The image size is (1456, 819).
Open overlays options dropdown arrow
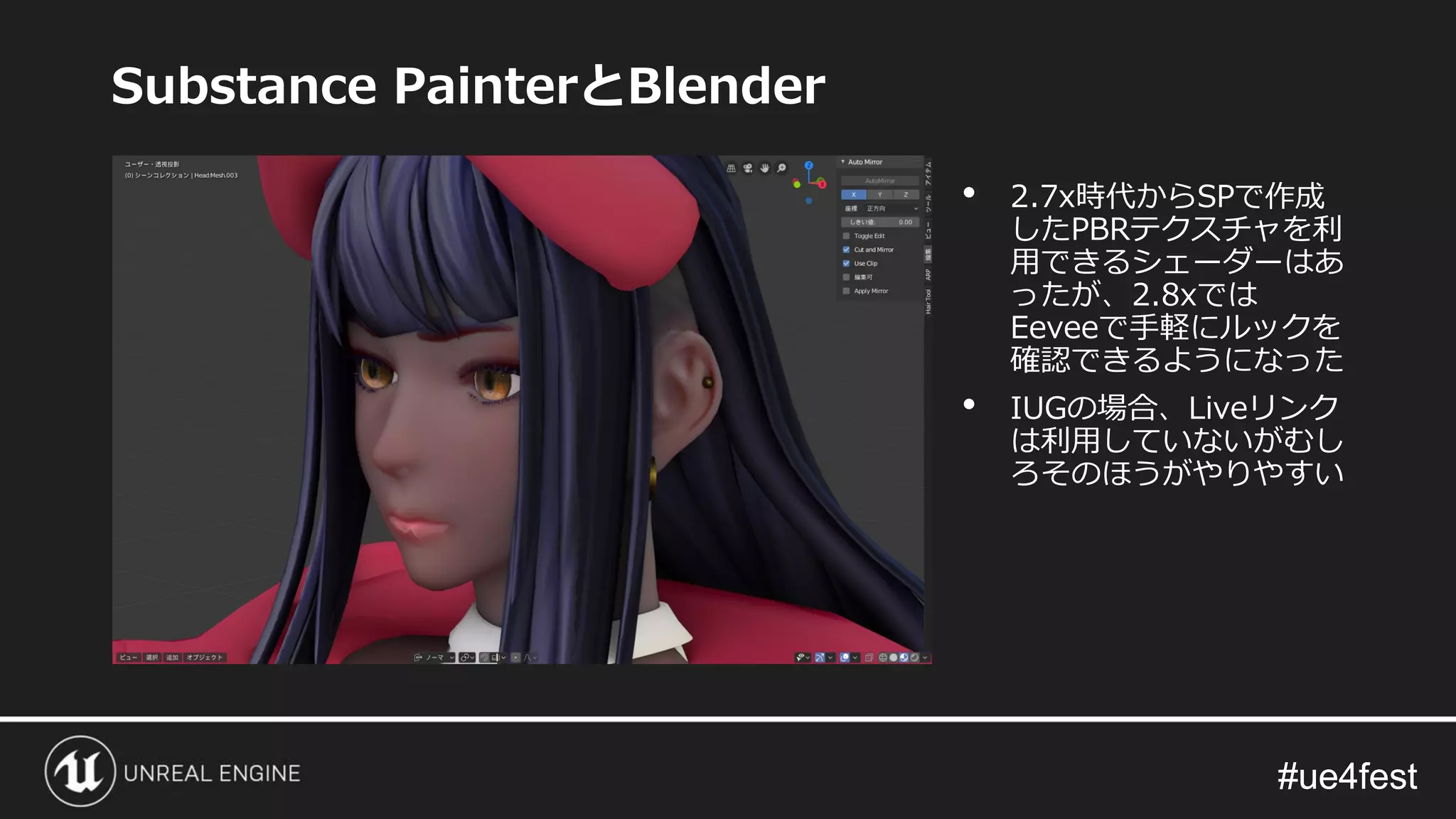pos(855,658)
